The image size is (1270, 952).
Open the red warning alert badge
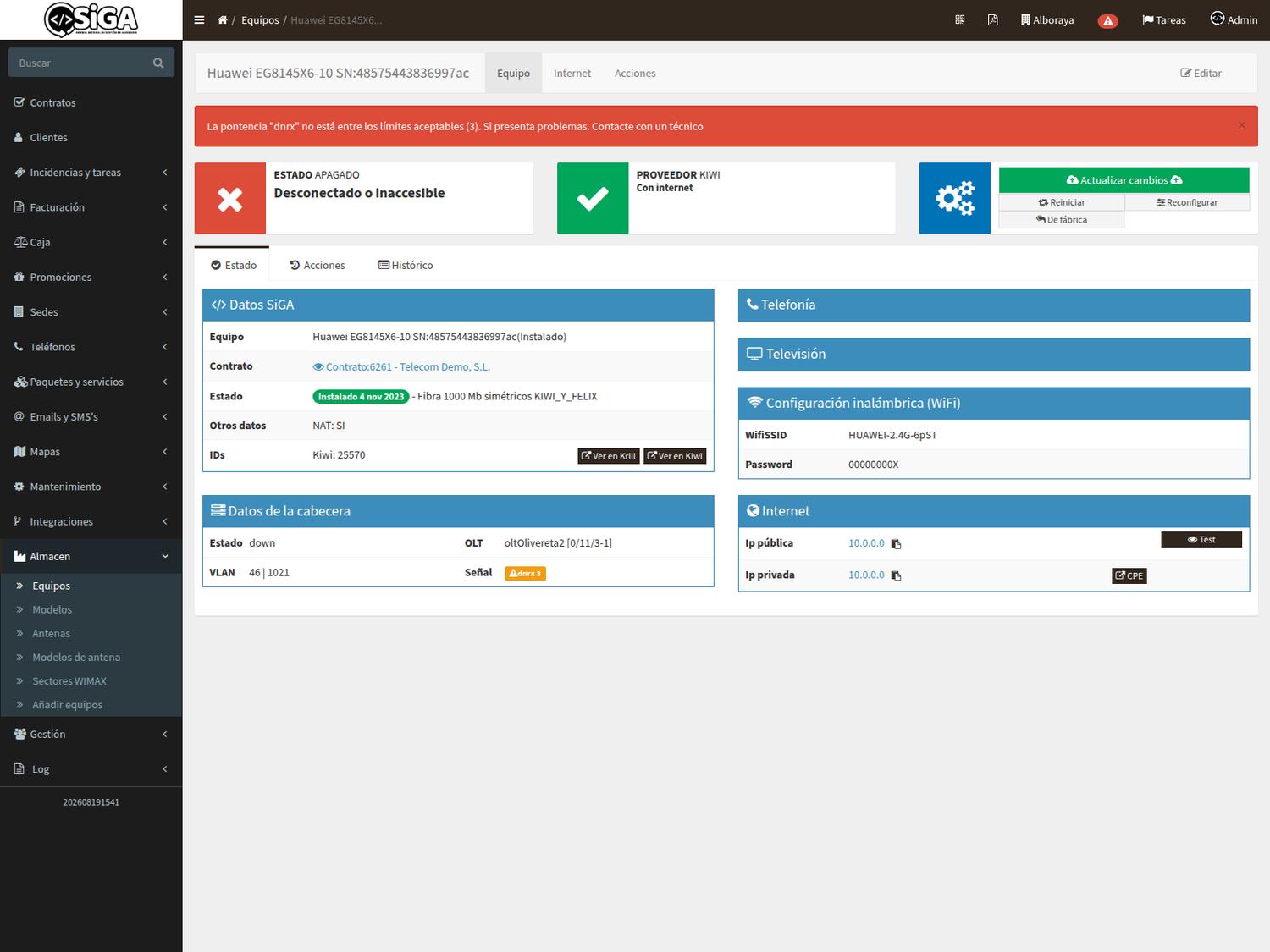(x=1107, y=21)
